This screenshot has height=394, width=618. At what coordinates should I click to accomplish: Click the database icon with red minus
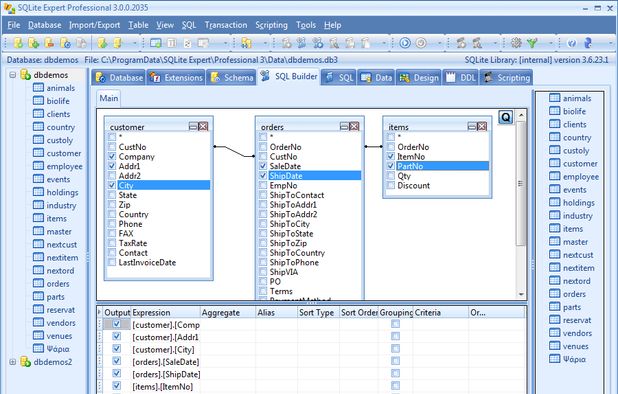pos(49,43)
